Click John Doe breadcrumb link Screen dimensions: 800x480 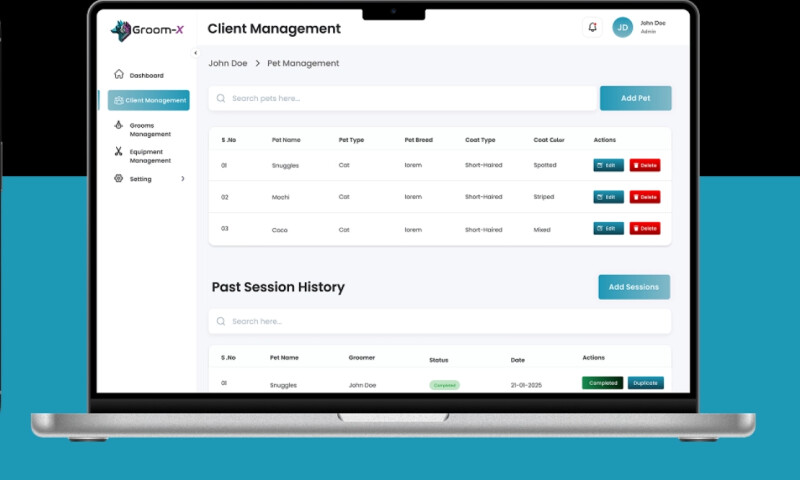(x=227, y=63)
